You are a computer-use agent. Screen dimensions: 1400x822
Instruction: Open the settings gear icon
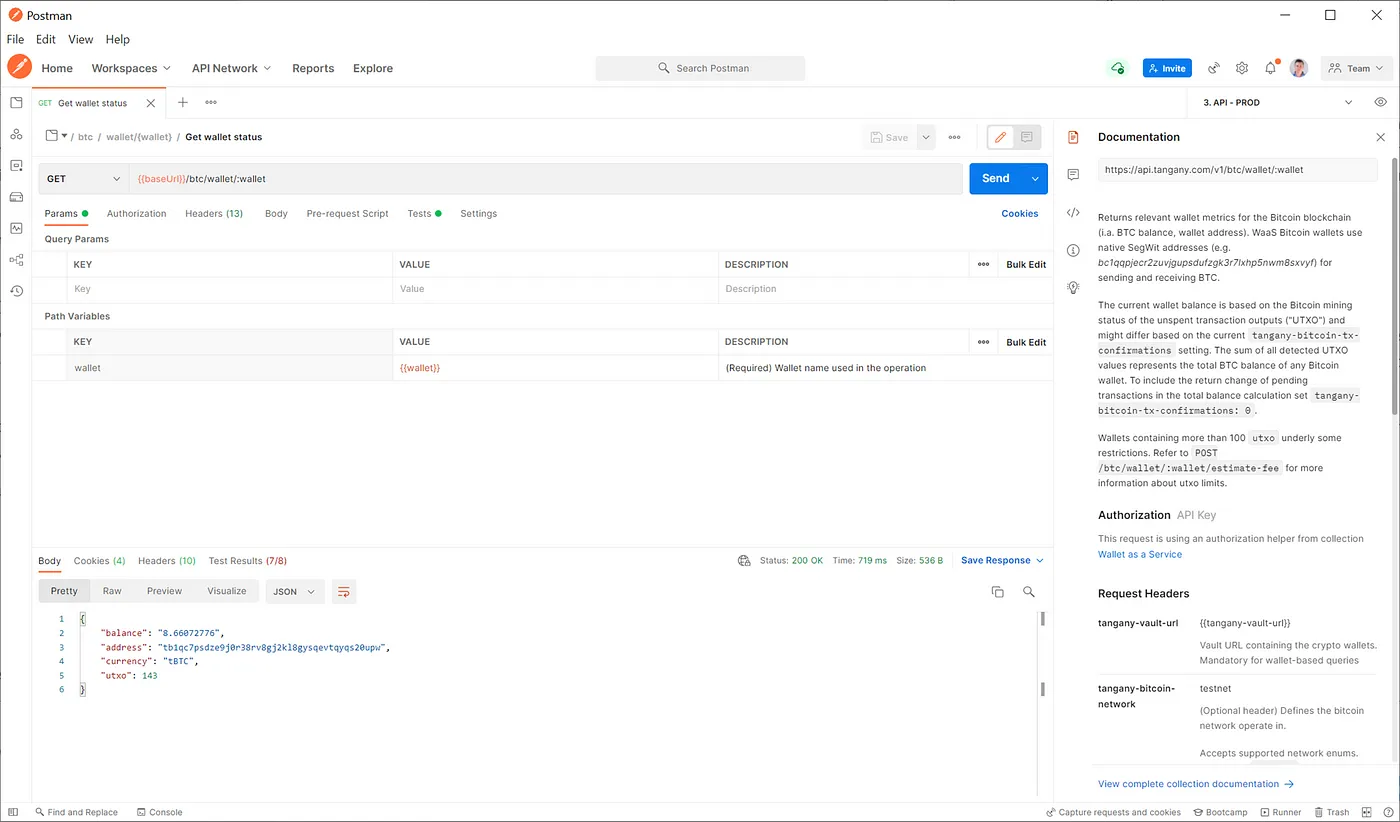1242,68
